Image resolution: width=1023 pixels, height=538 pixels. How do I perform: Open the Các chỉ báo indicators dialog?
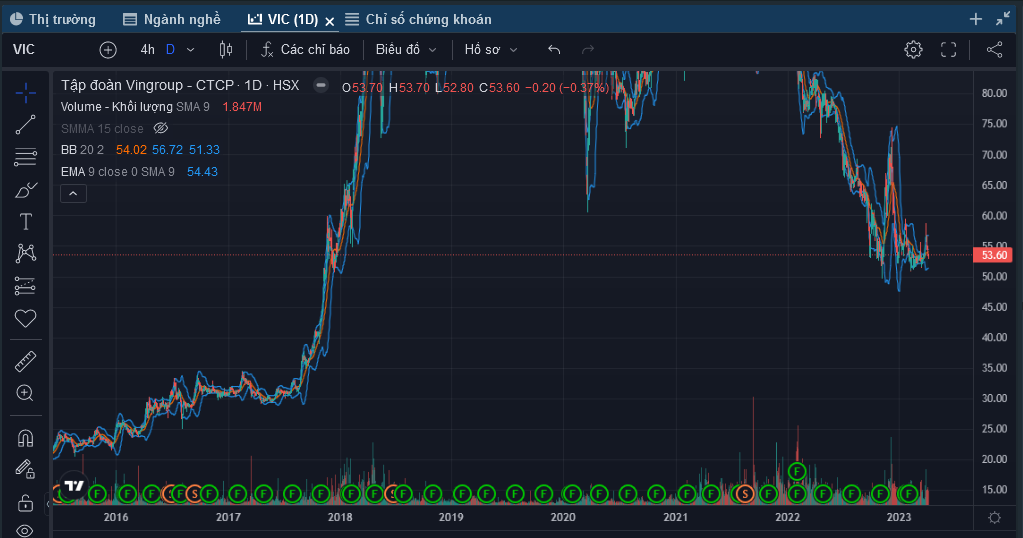[x=305, y=50]
